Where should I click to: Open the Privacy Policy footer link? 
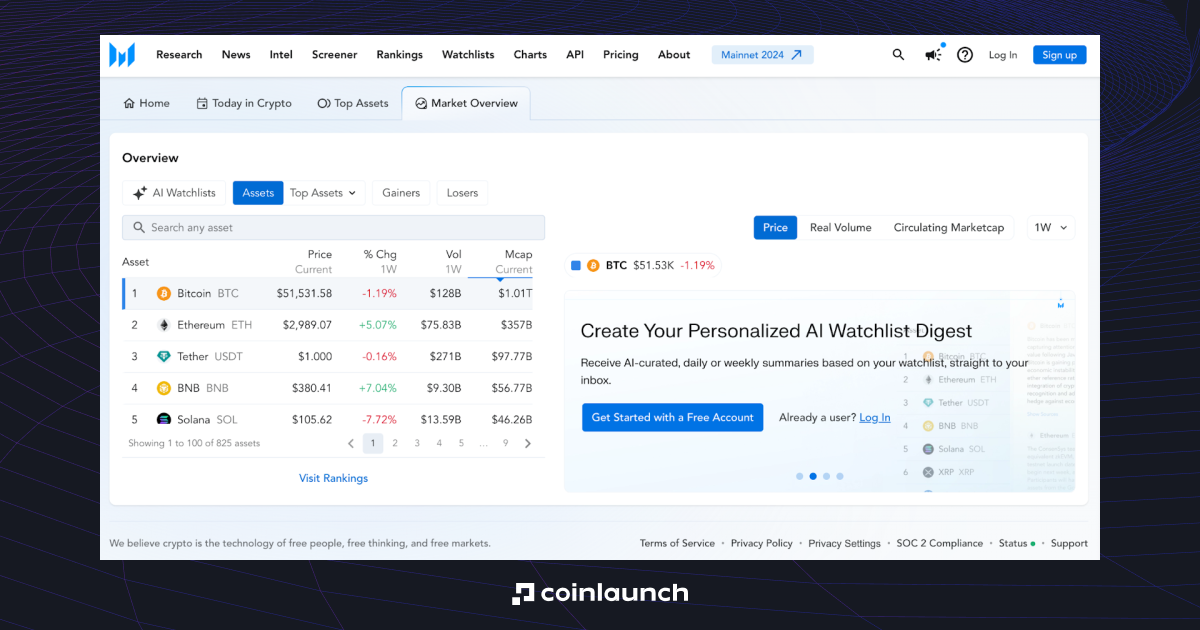click(762, 543)
